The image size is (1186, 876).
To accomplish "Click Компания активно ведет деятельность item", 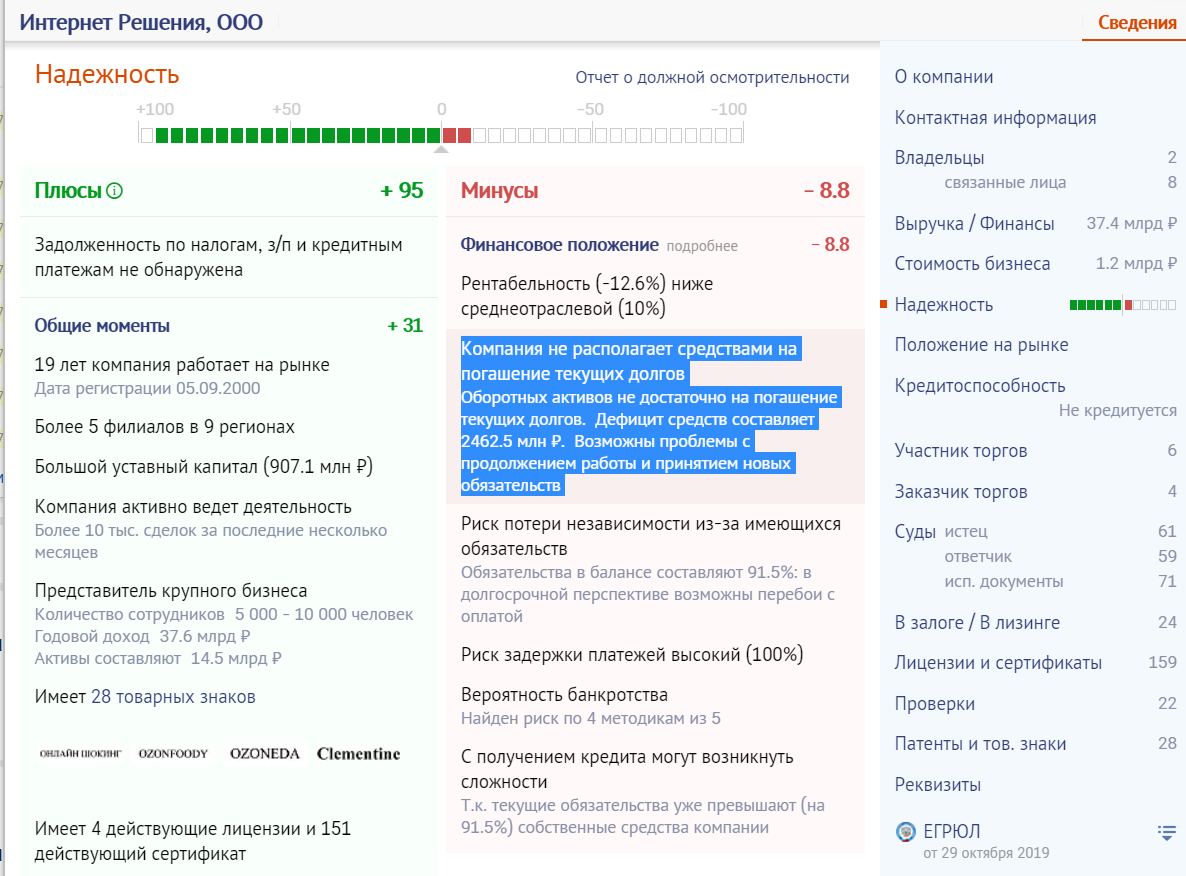I will 193,507.
